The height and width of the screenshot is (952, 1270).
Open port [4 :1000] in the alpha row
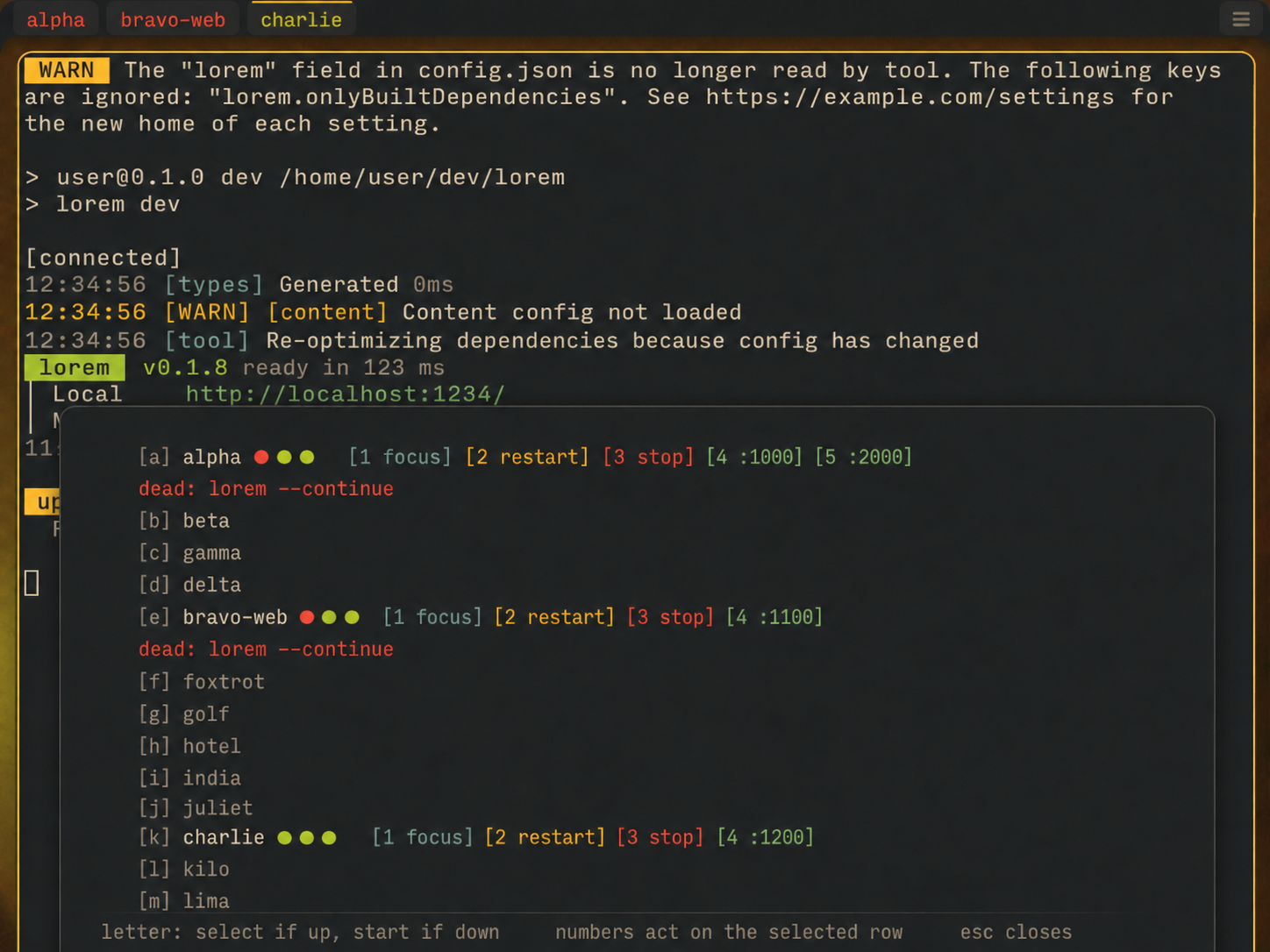point(754,457)
